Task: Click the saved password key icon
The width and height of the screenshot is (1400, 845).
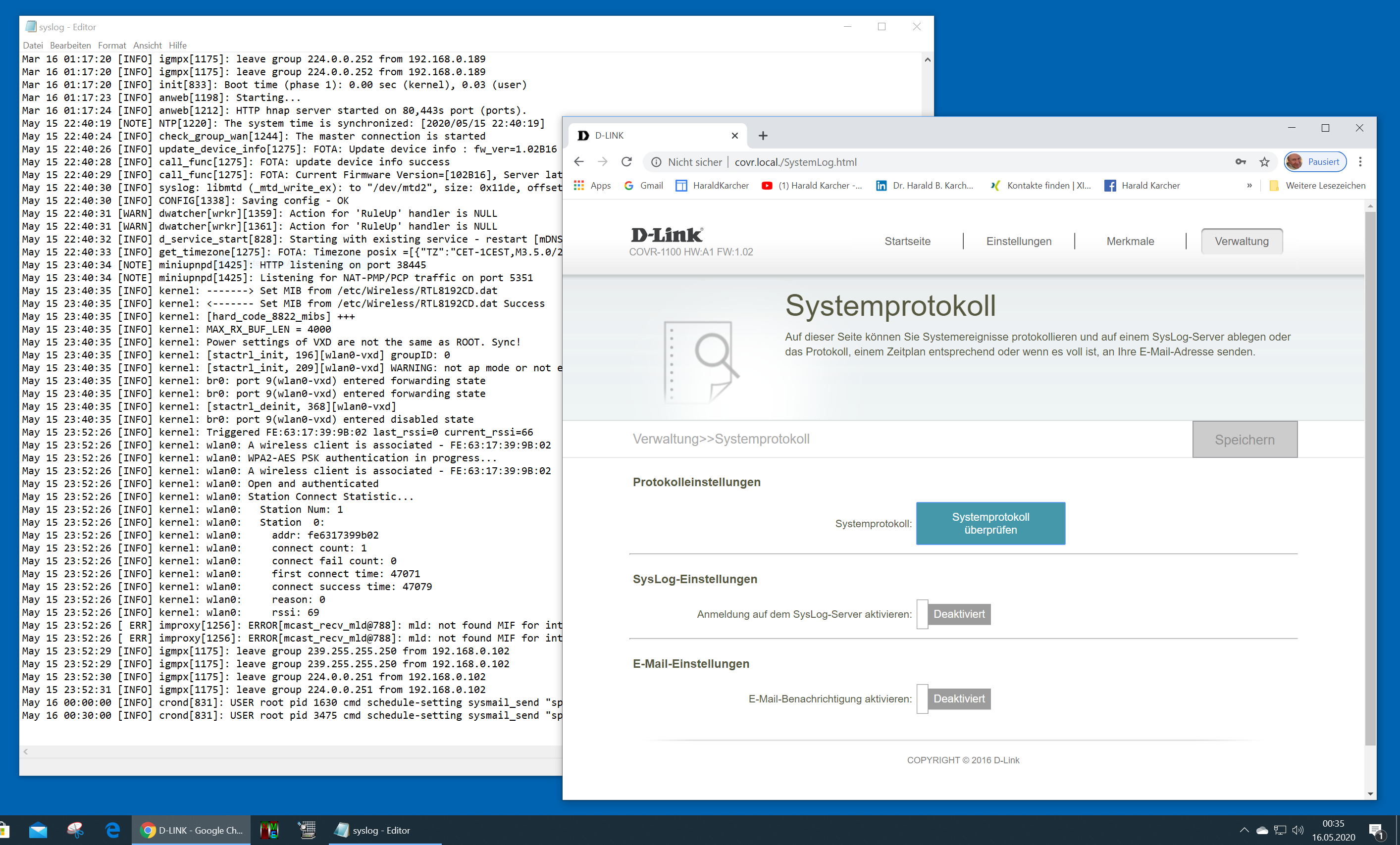Action: (1241, 162)
